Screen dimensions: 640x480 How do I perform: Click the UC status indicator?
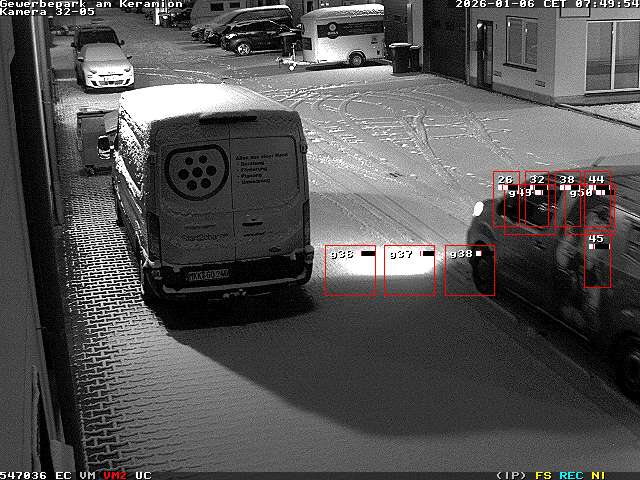pos(143,475)
